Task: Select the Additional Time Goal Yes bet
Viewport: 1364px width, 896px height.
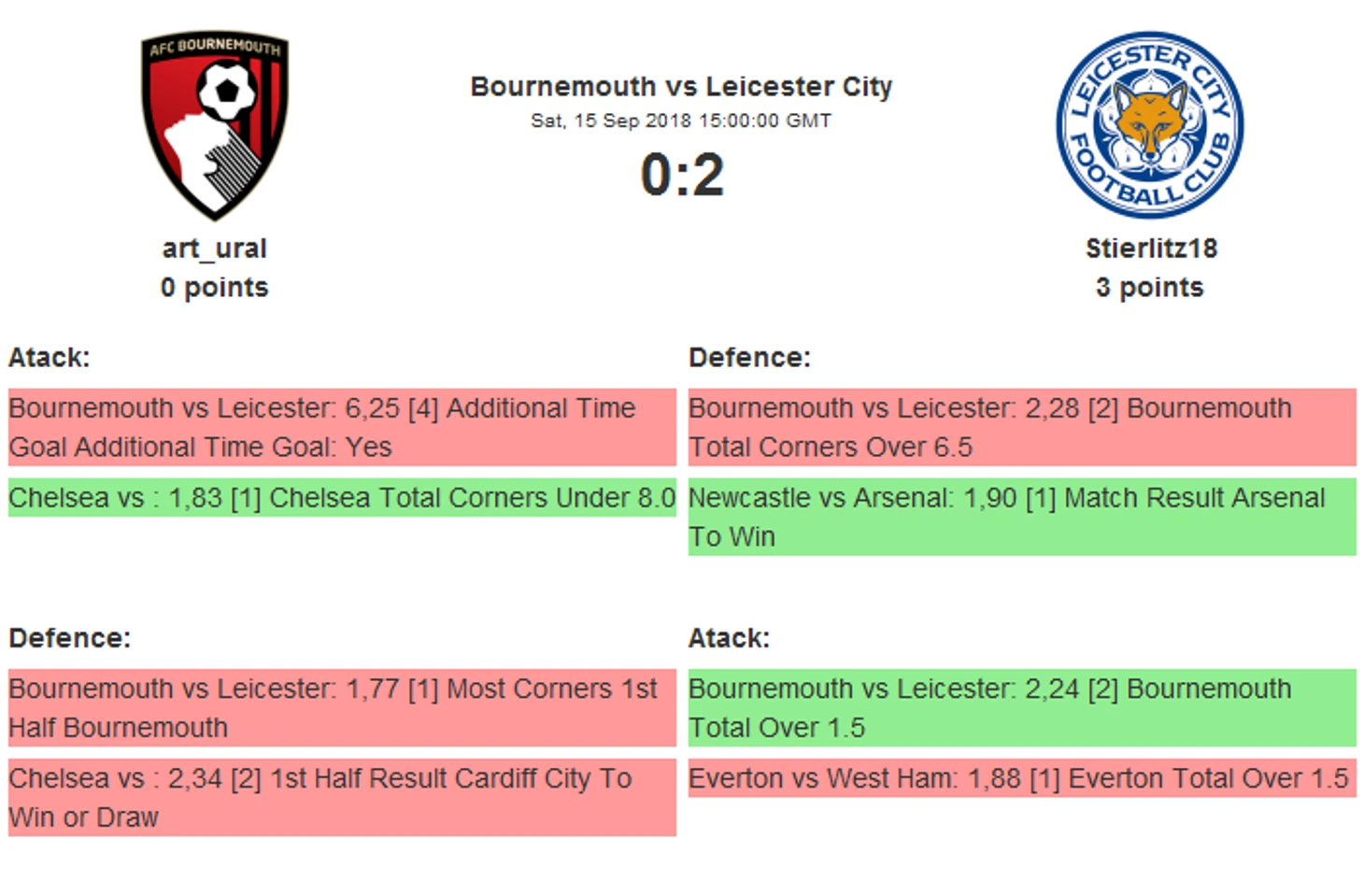Action: (342, 427)
